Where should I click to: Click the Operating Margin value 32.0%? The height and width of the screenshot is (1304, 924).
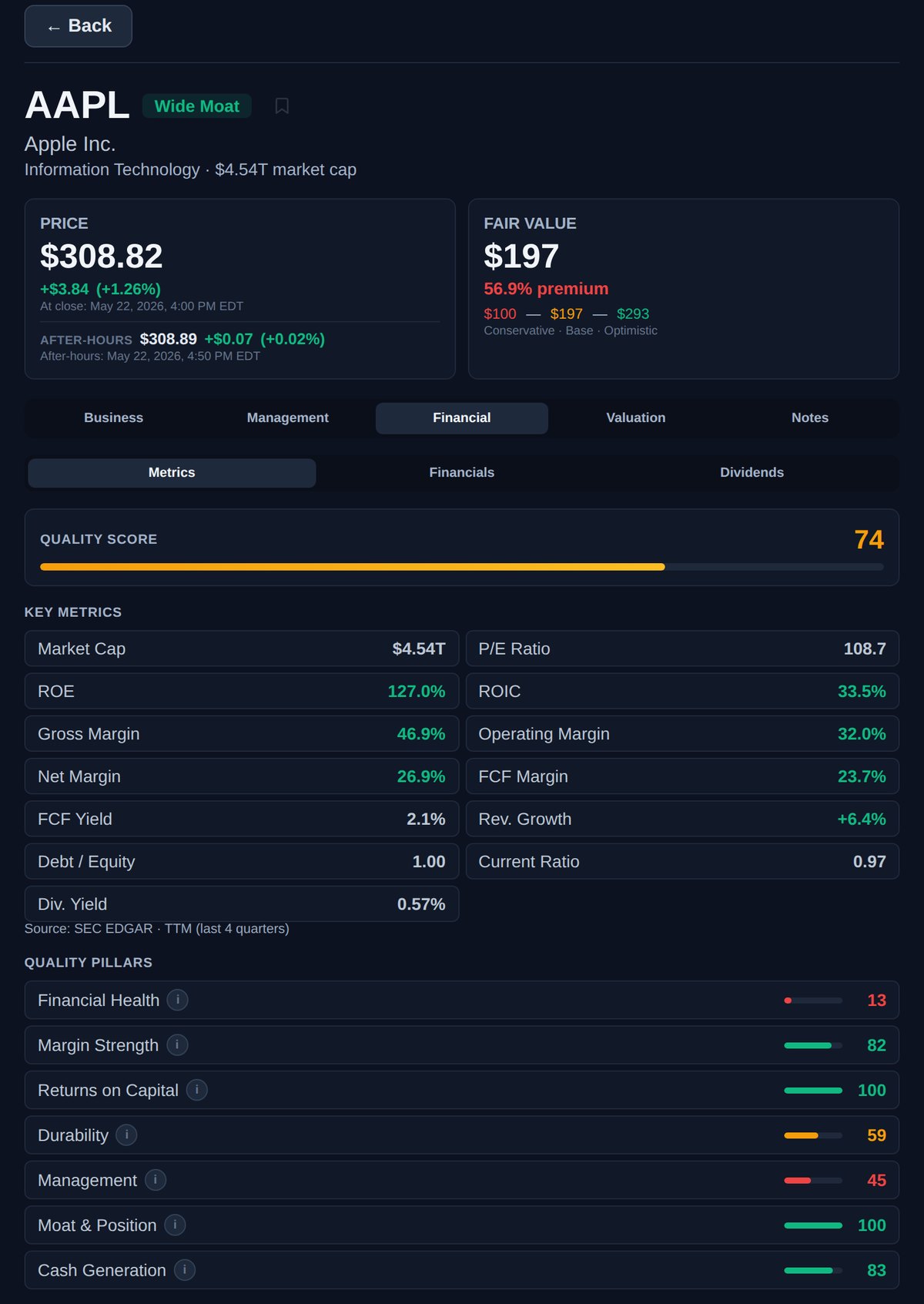[862, 734]
